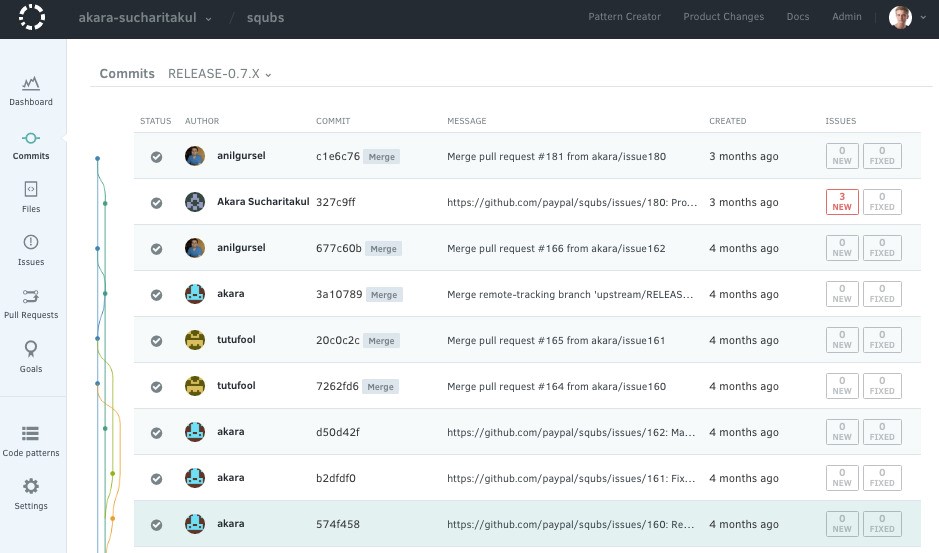Screen dimensions: 939x553
Task: Click status check for commit 574f458
Action: 156,525
